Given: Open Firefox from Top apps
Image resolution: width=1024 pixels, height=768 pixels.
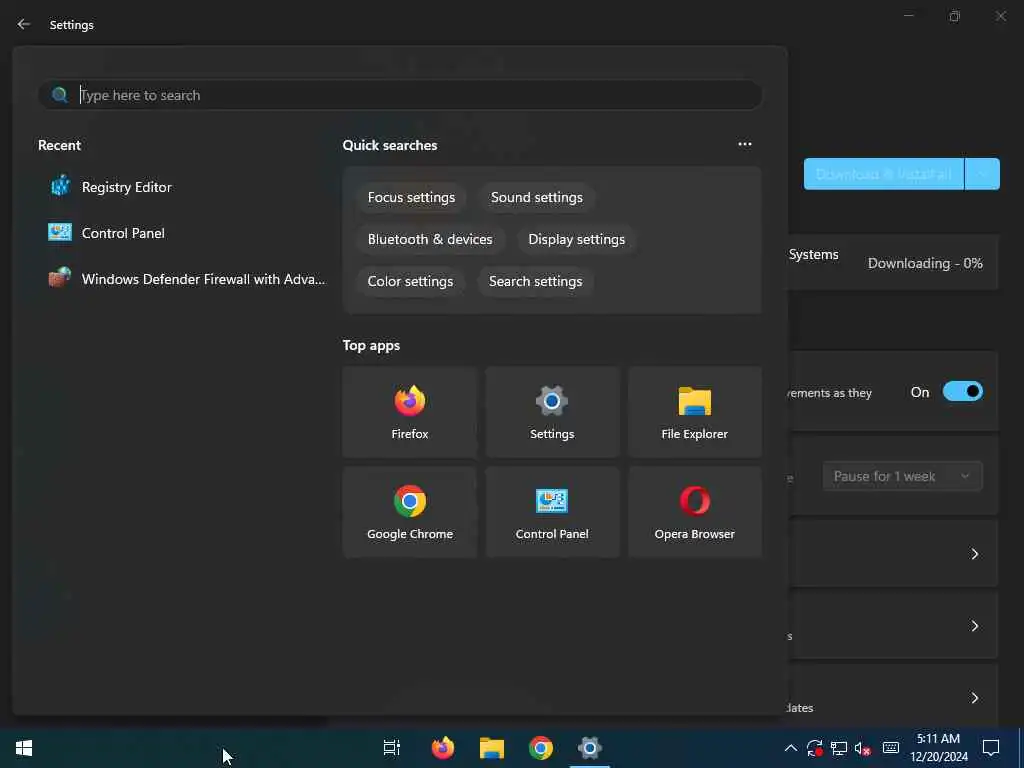Looking at the screenshot, I should (409, 412).
